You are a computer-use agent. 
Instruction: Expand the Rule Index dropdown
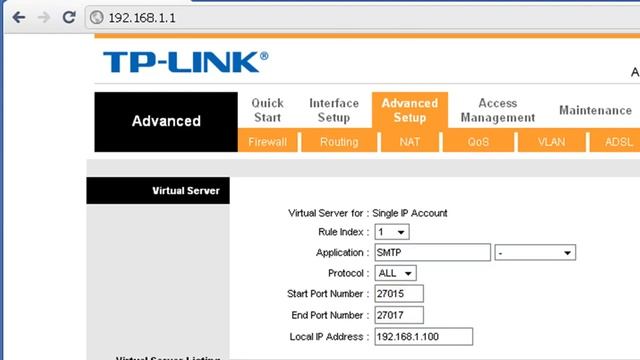392,232
